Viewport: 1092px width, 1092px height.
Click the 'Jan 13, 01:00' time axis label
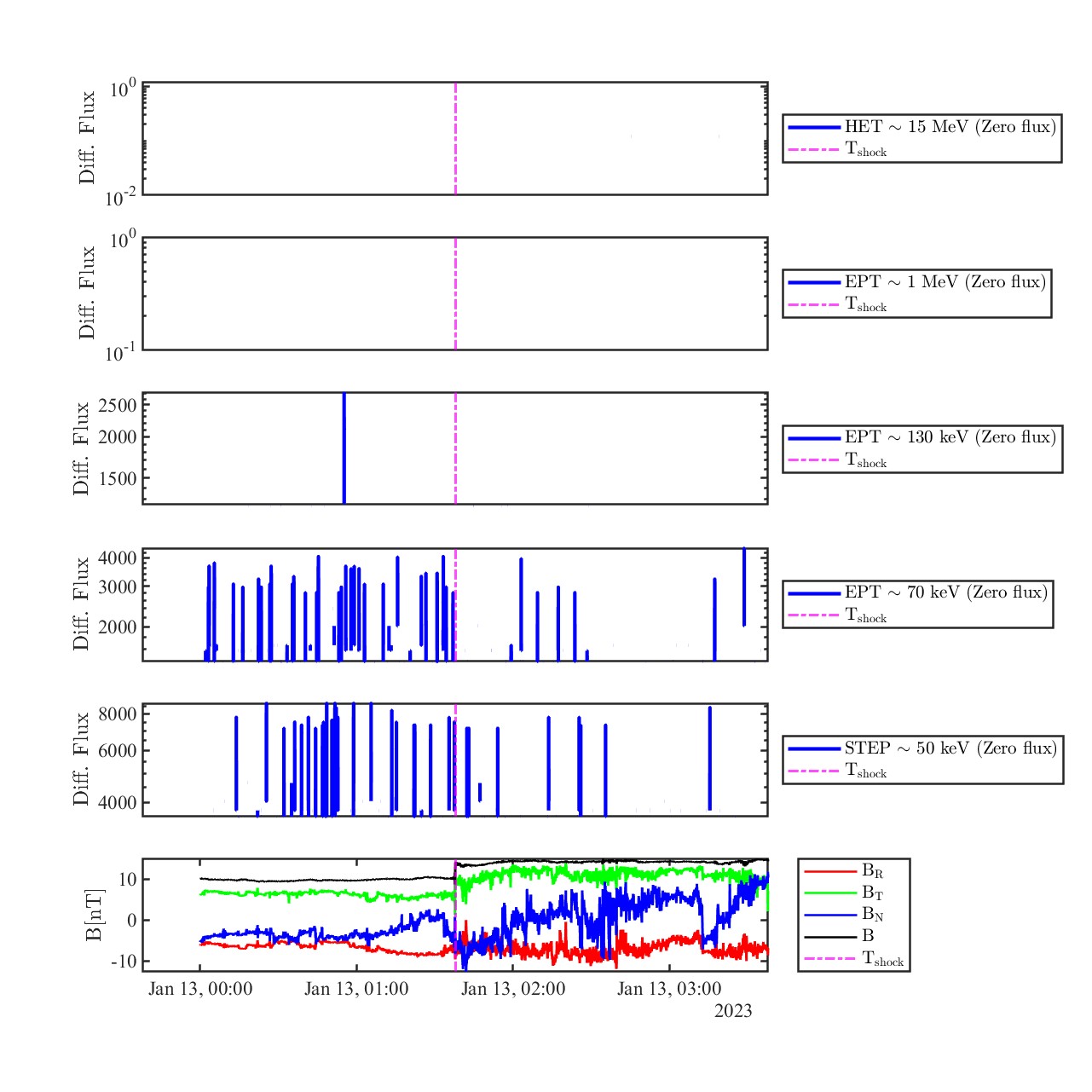(356, 989)
